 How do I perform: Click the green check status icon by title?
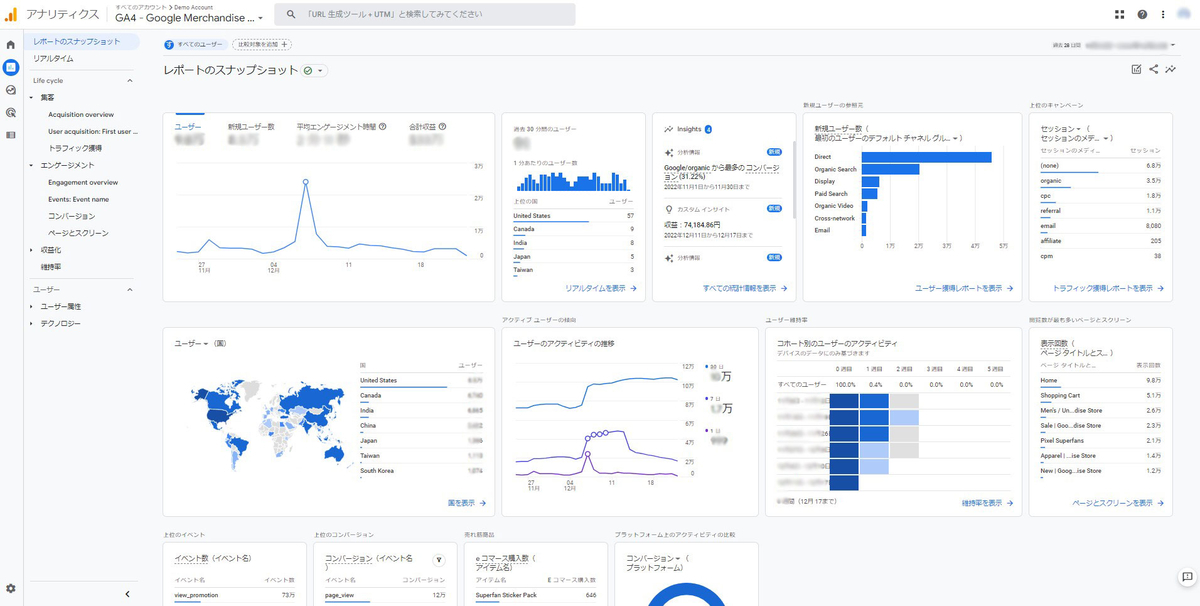point(308,71)
